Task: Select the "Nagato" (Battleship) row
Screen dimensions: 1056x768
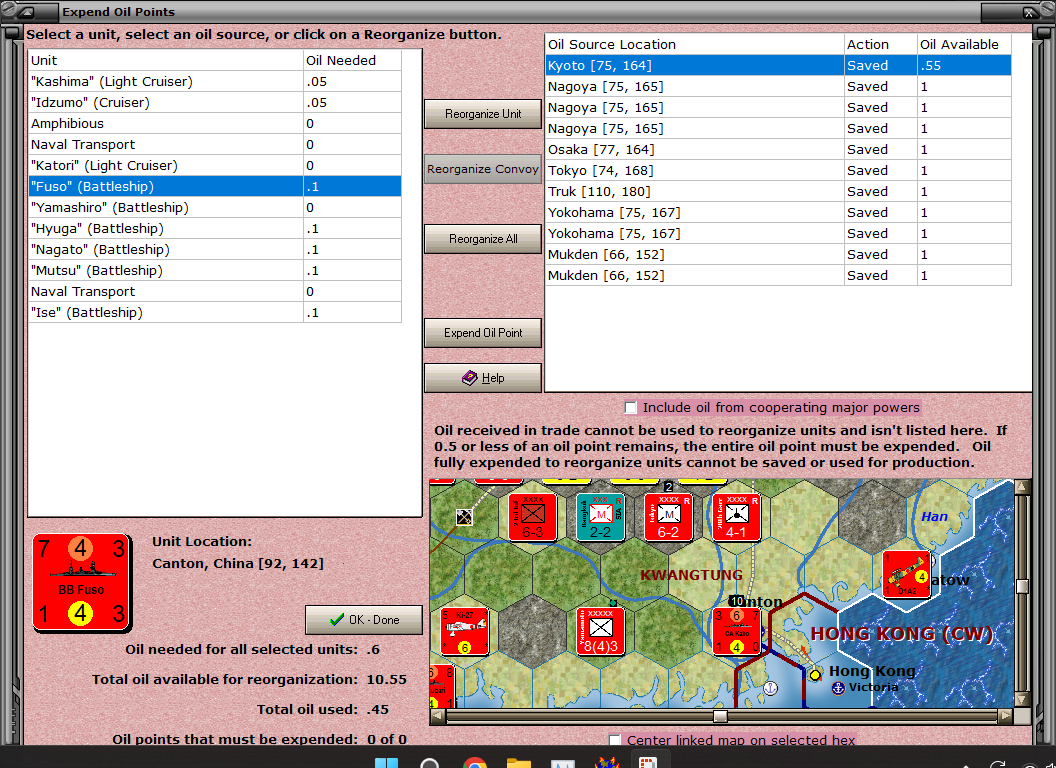Action: pyautogui.click(x=215, y=249)
